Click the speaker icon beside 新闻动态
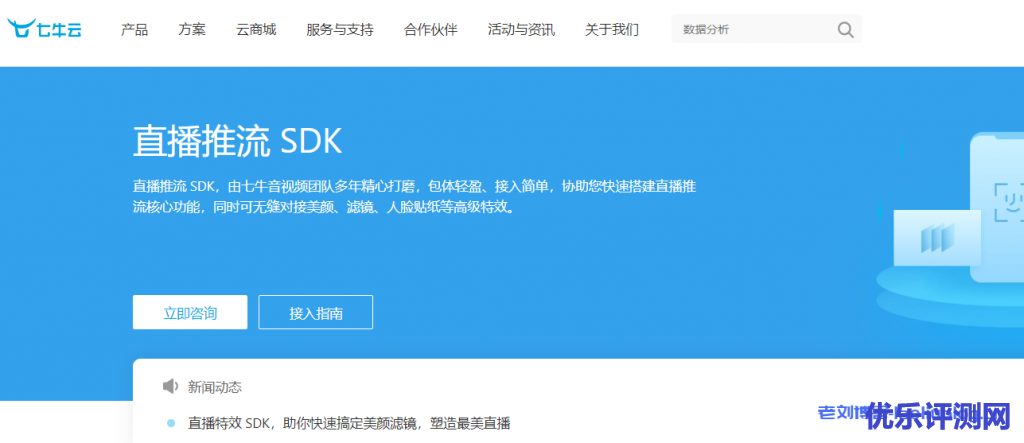This screenshot has height=443, width=1024. pyautogui.click(x=170, y=387)
